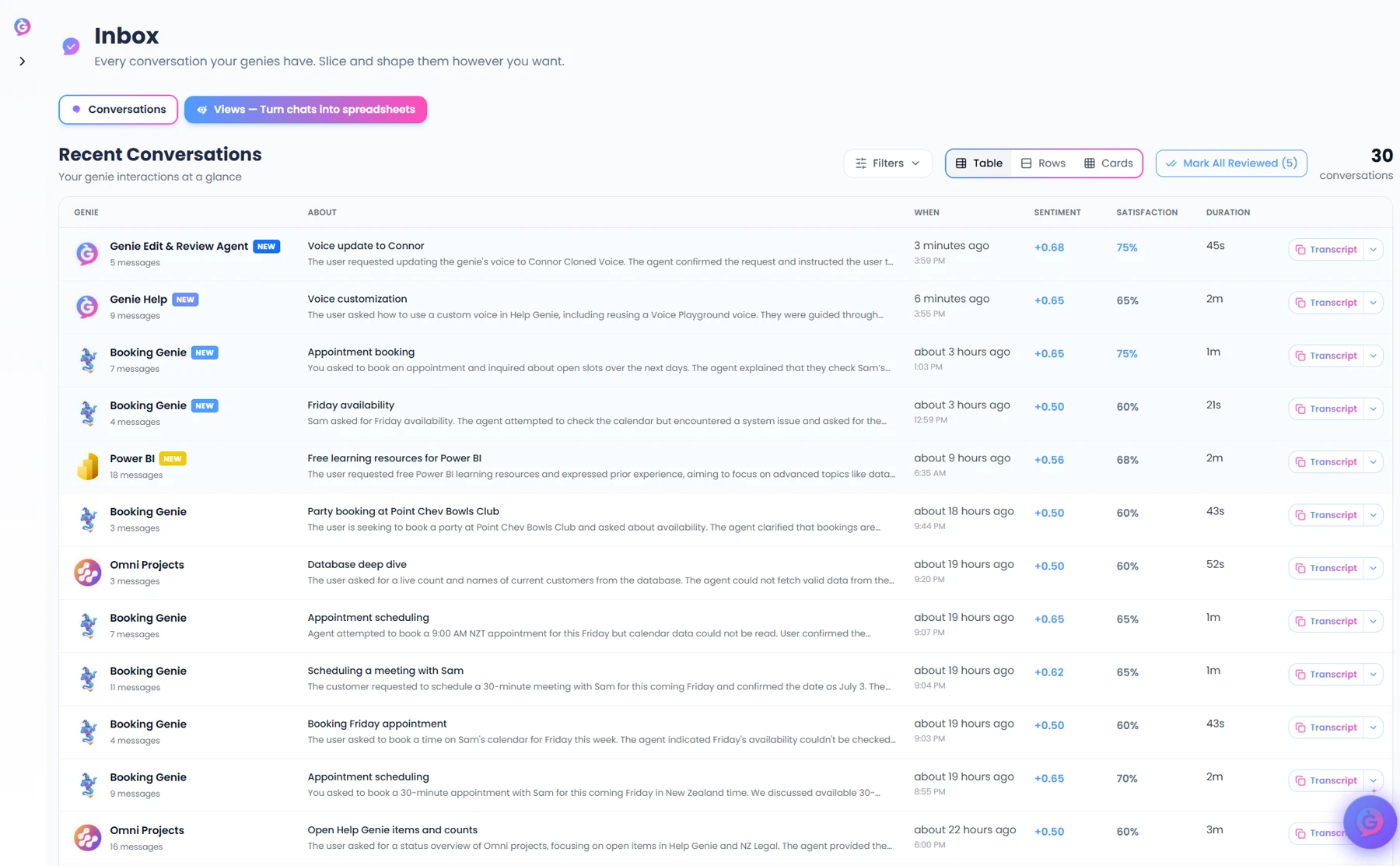The height and width of the screenshot is (866, 1400).
Task: Click the +0.68 sentiment value
Action: tap(1048, 247)
